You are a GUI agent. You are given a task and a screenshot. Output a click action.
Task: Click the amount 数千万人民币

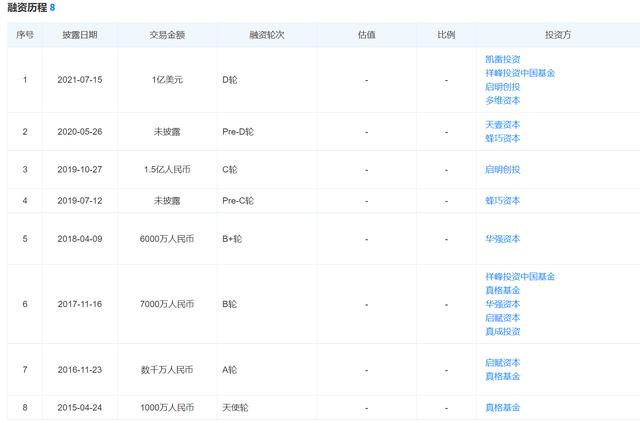pyautogui.click(x=167, y=370)
